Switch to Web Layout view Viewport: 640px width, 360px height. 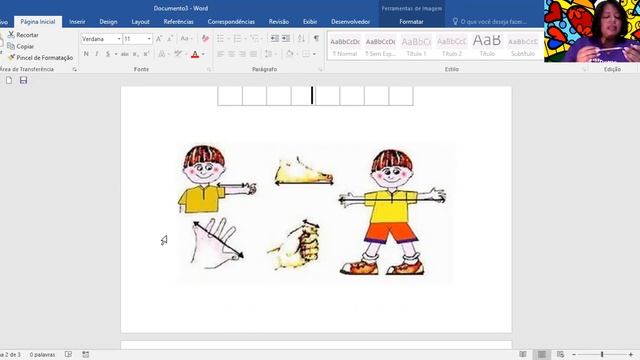560,354
